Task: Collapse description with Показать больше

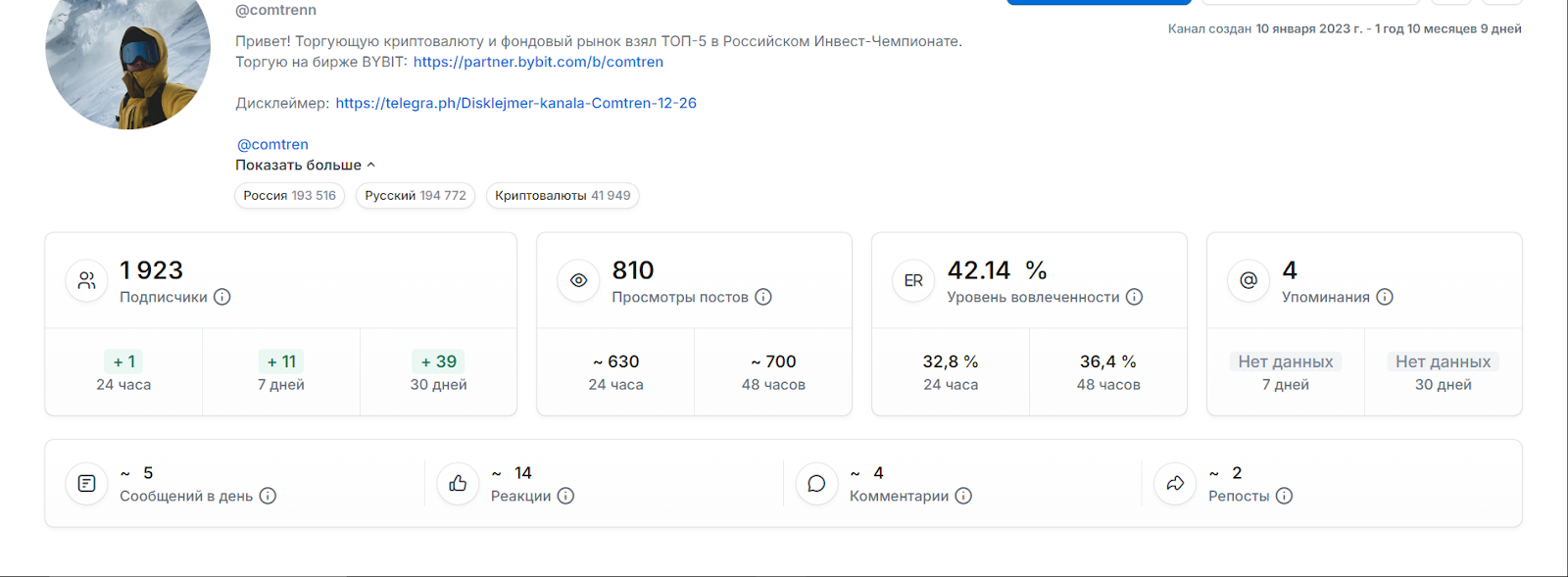Action: pyautogui.click(x=305, y=166)
